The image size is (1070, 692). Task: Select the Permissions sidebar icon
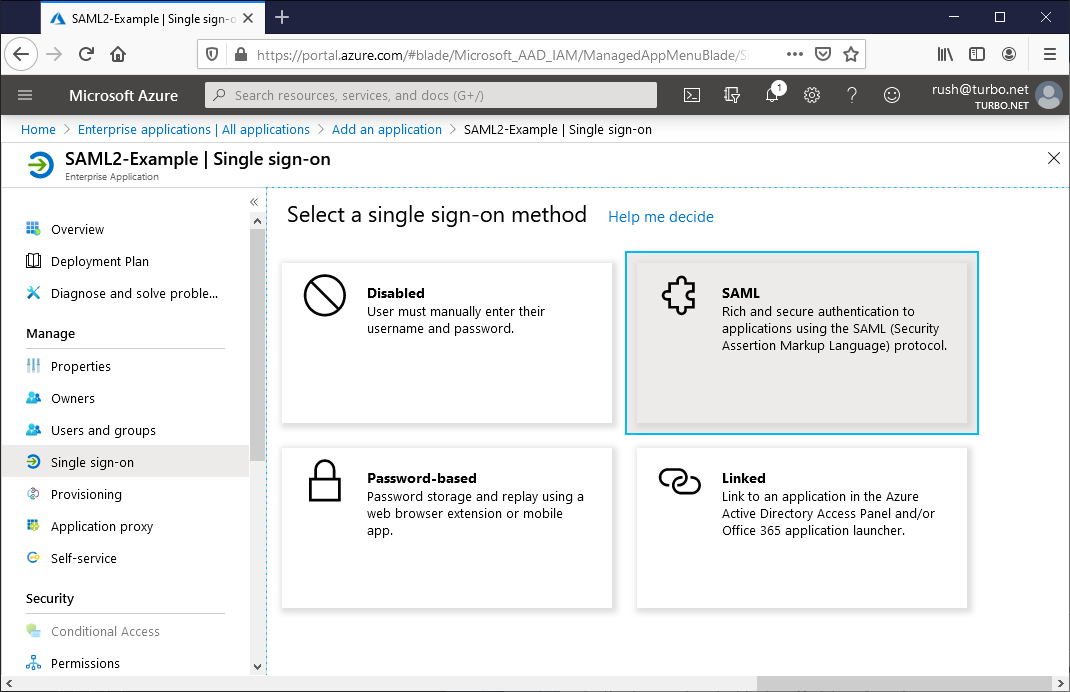click(x=33, y=663)
